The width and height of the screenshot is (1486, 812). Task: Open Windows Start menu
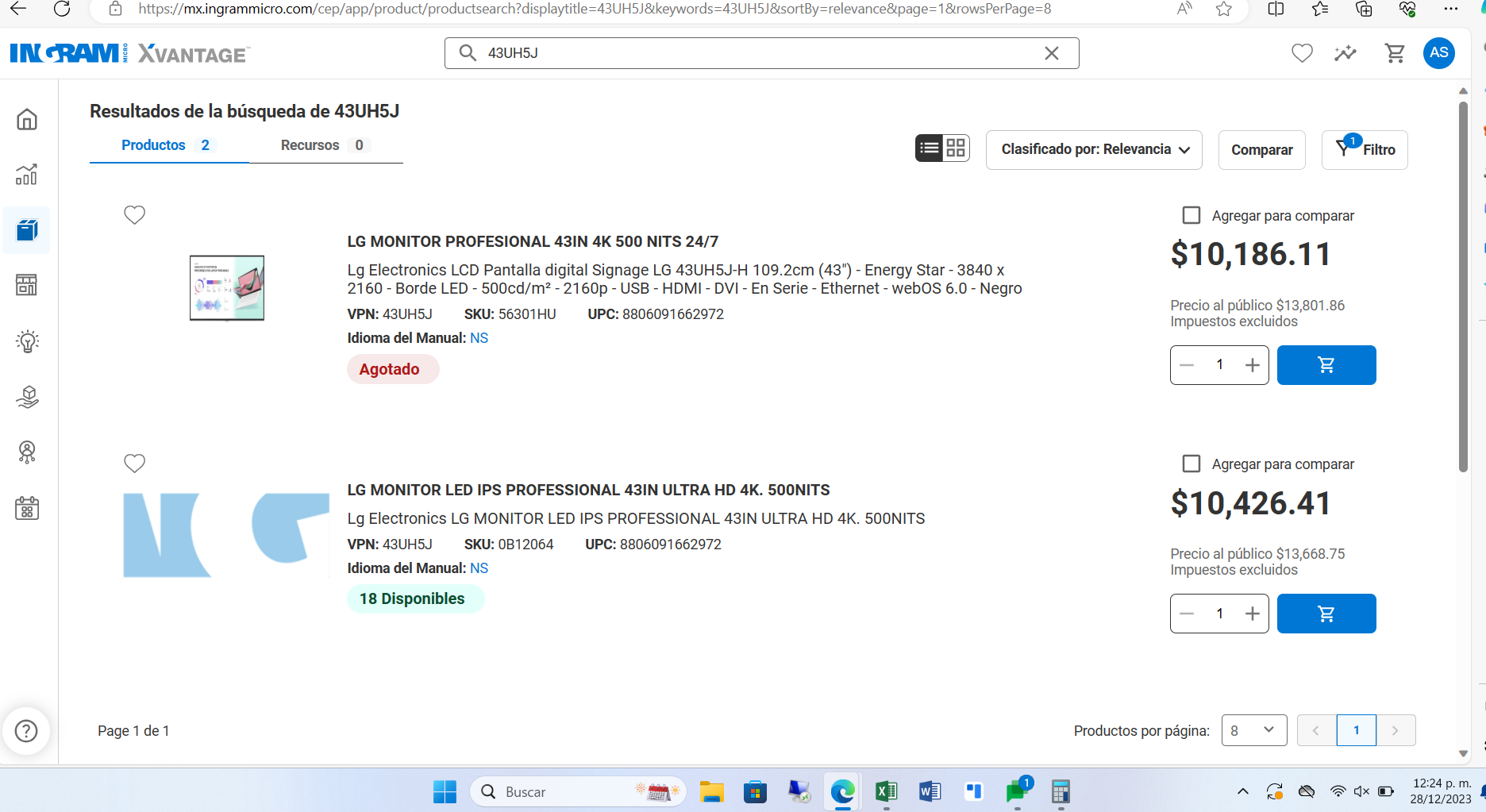tap(445, 791)
